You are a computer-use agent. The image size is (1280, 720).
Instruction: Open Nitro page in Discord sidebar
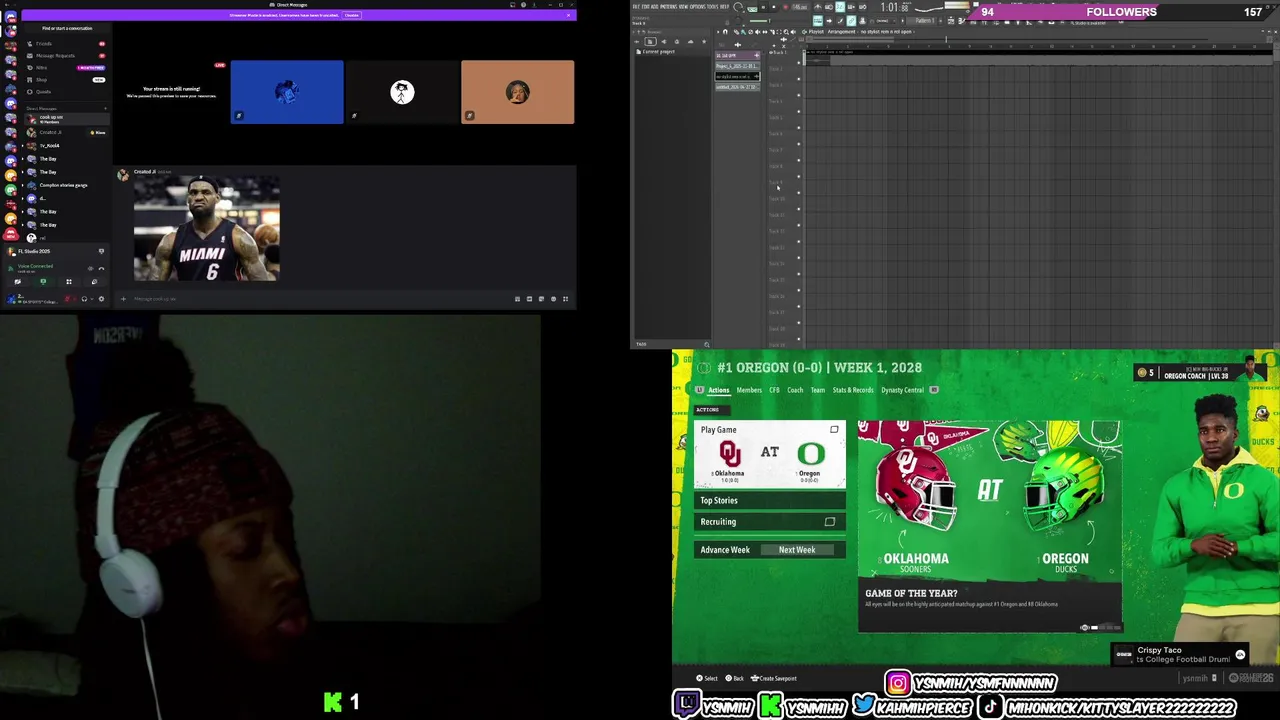coord(67,68)
